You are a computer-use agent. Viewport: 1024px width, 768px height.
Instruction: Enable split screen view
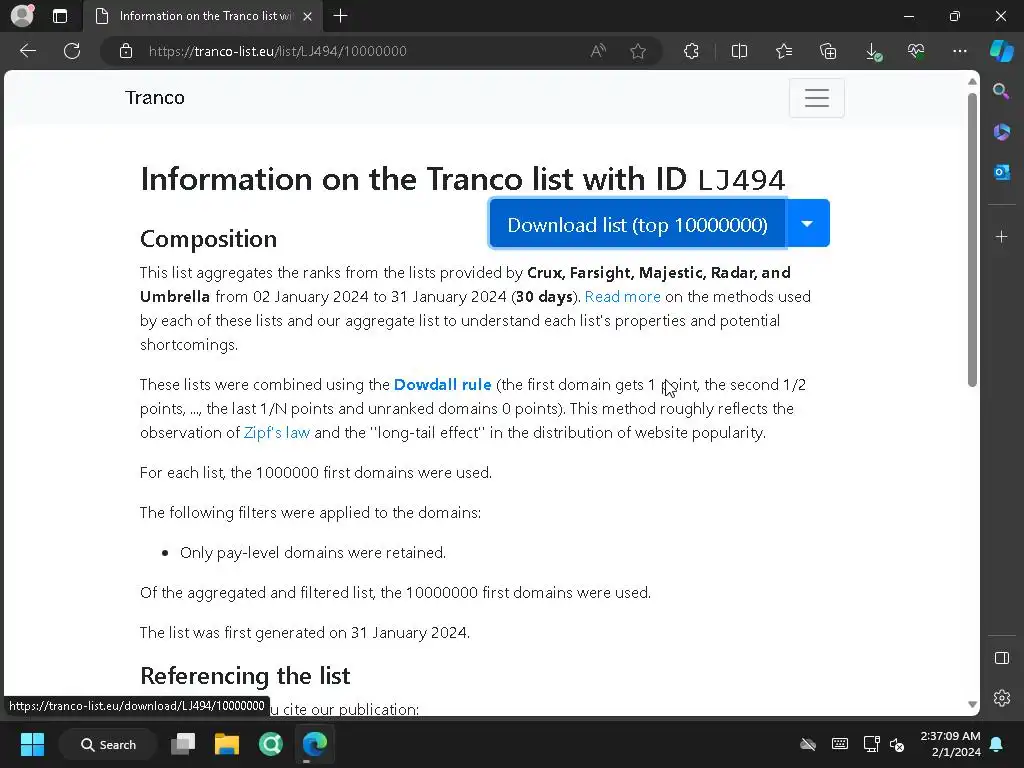coord(739,51)
